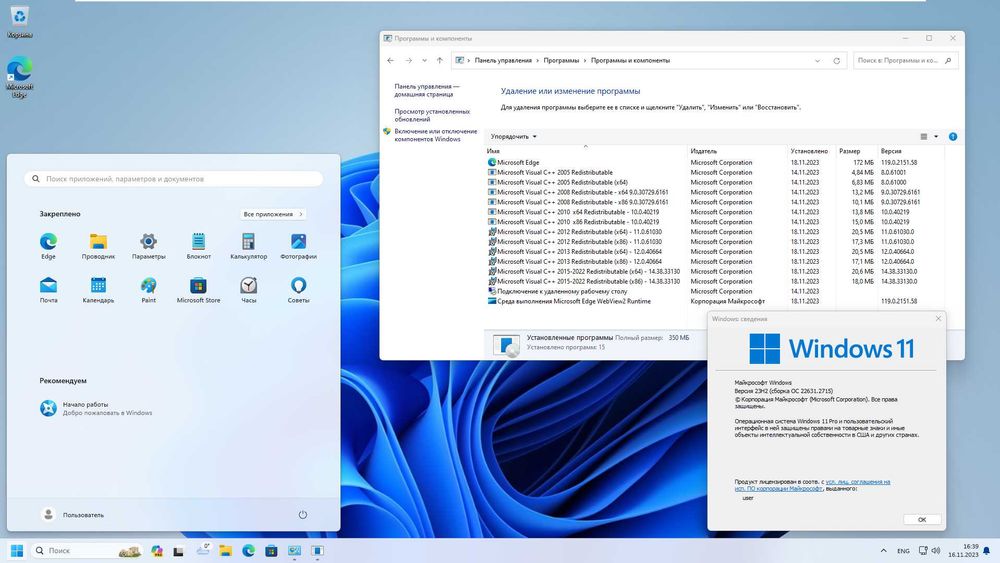This screenshot has height=563, width=1000.
Task: Select Microsoft Edge WebView2 Runtime row
Action: [x=716, y=301]
